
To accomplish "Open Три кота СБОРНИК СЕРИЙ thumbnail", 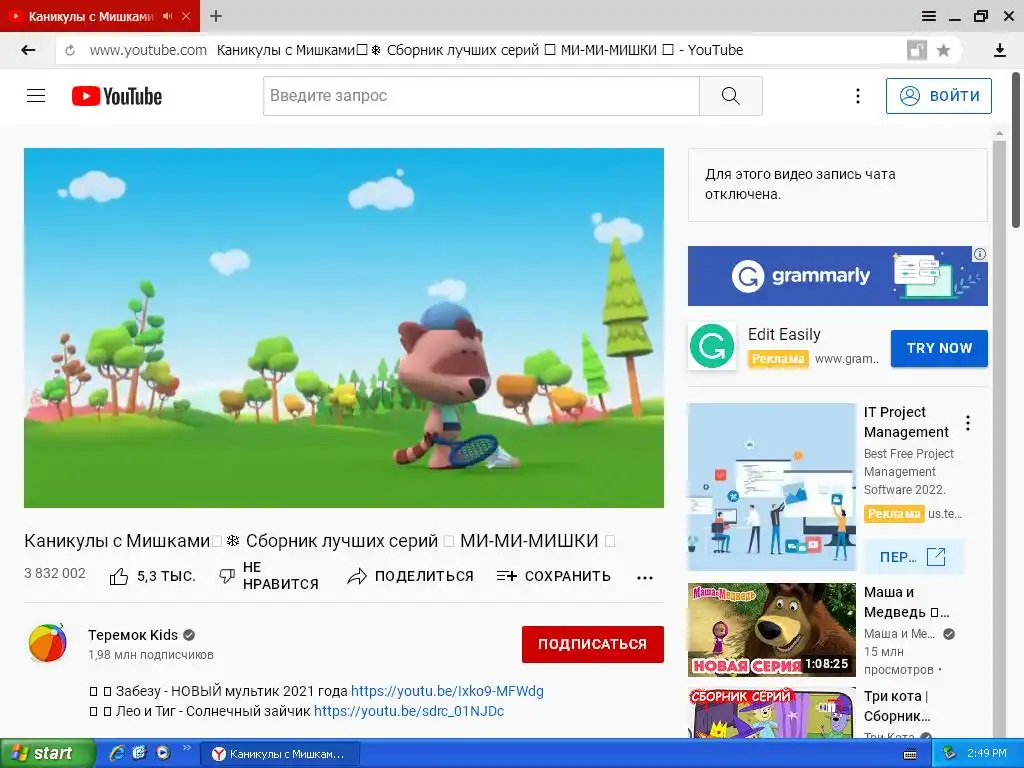I will pos(771,712).
